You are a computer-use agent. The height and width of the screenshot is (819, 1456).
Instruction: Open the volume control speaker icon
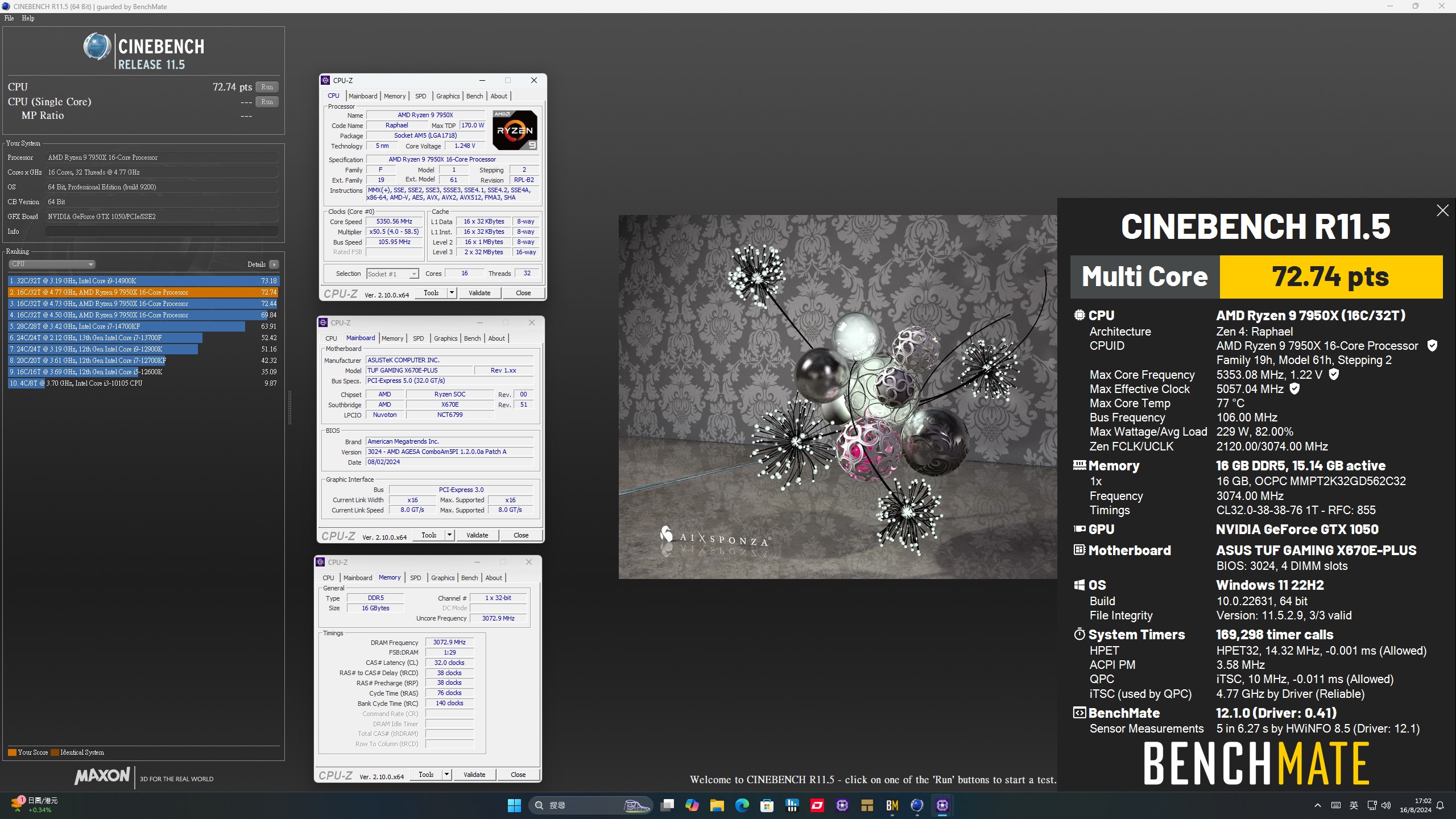(x=1386, y=805)
